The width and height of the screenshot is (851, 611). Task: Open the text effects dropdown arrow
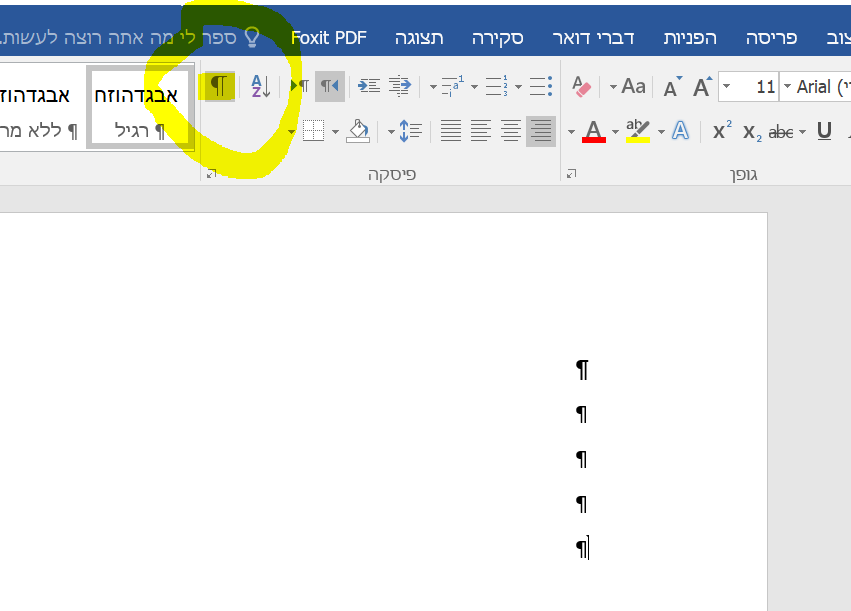tap(661, 132)
